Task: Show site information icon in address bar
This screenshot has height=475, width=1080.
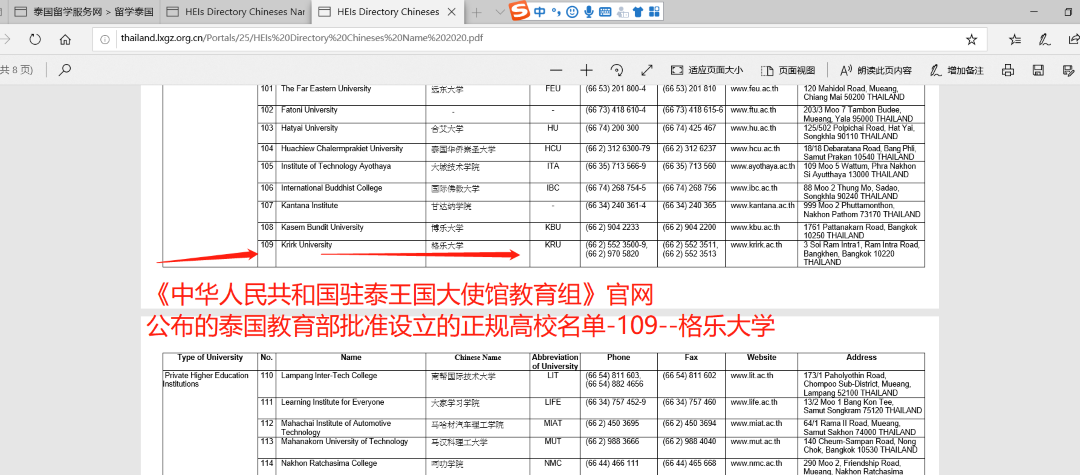Action: tap(107, 39)
